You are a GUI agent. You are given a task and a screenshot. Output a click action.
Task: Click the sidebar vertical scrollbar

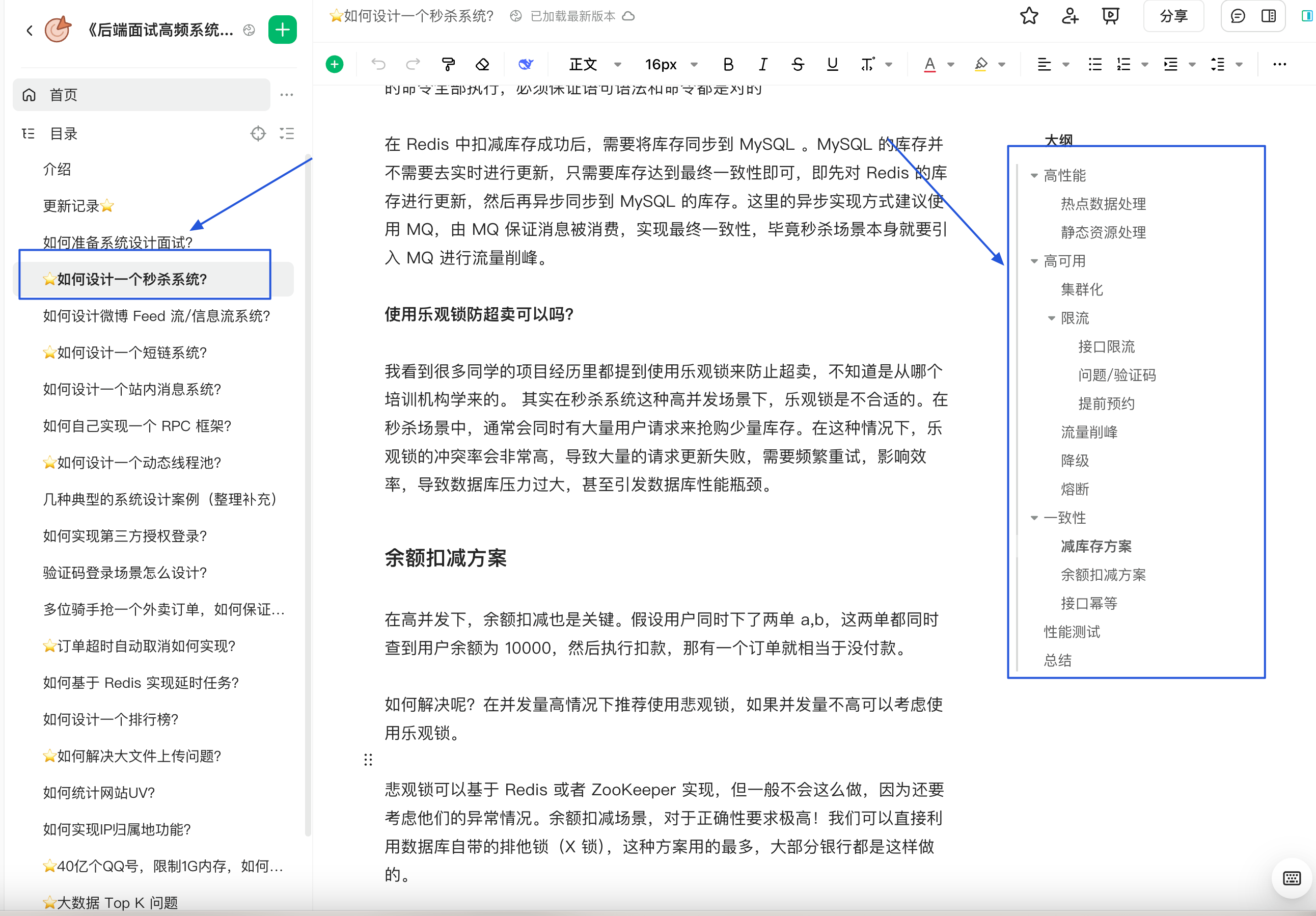pos(308,496)
